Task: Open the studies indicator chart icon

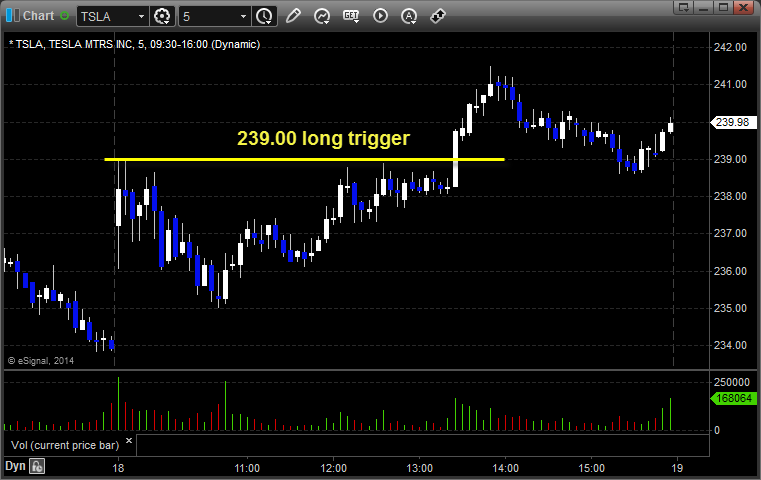Action: coord(322,17)
